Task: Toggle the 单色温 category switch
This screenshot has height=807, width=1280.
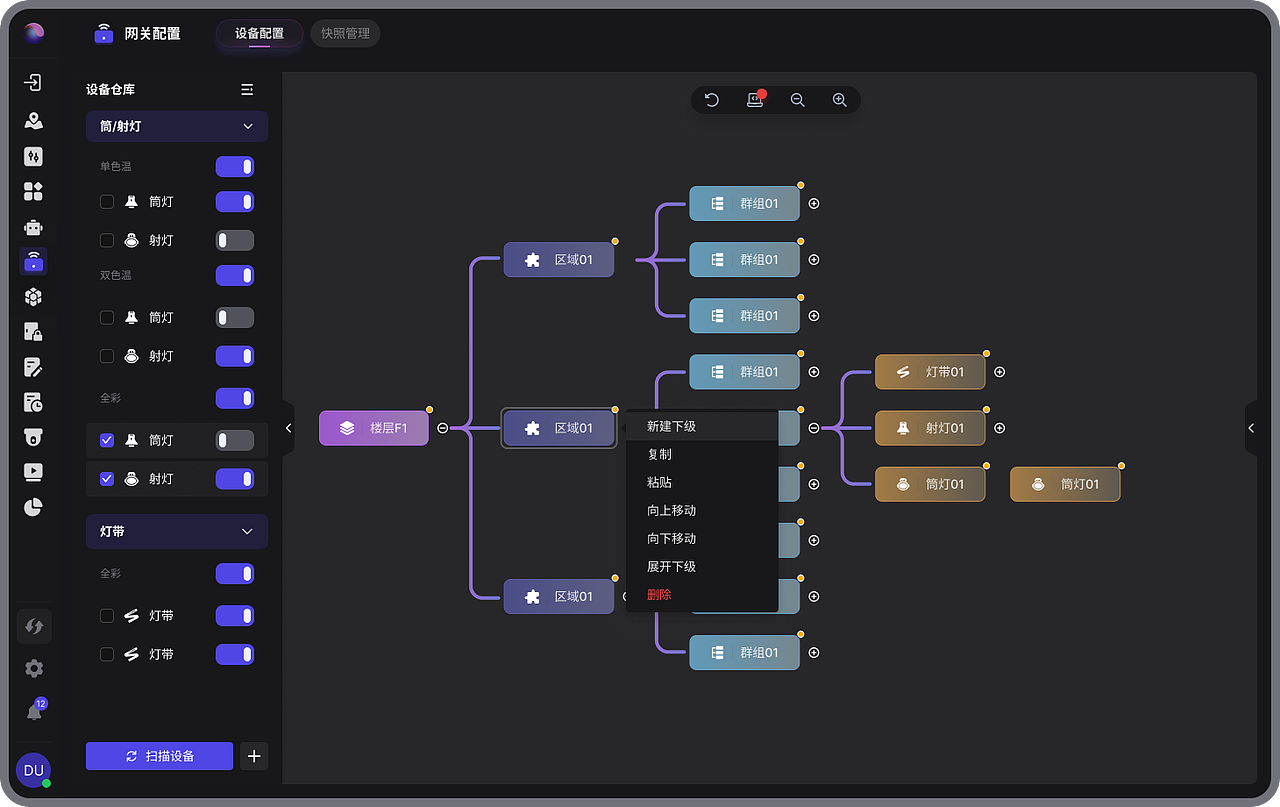Action: [x=235, y=167]
